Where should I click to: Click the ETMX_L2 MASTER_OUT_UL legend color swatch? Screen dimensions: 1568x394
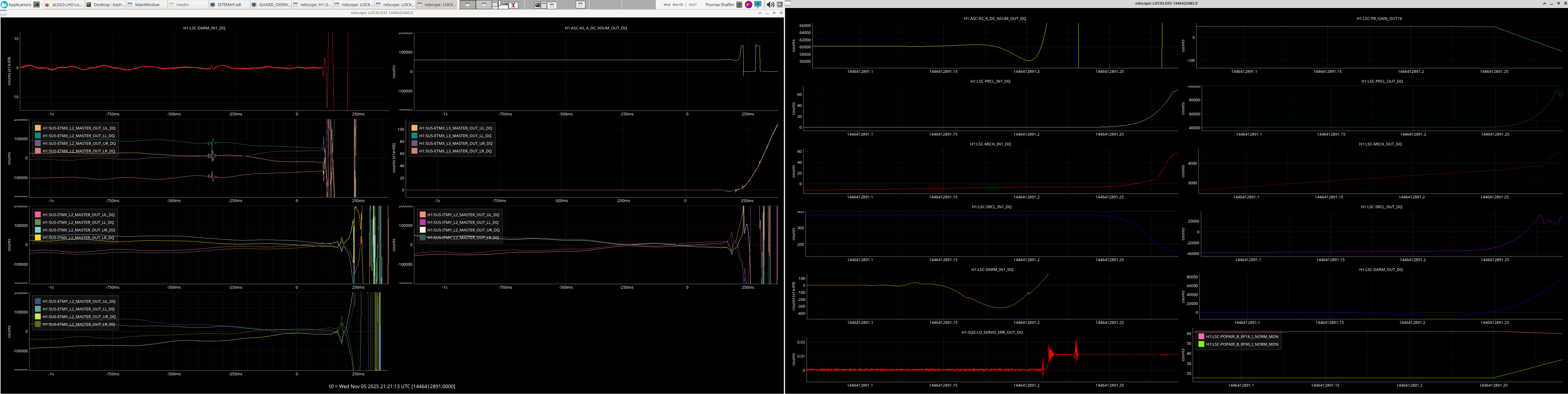[x=38, y=128]
